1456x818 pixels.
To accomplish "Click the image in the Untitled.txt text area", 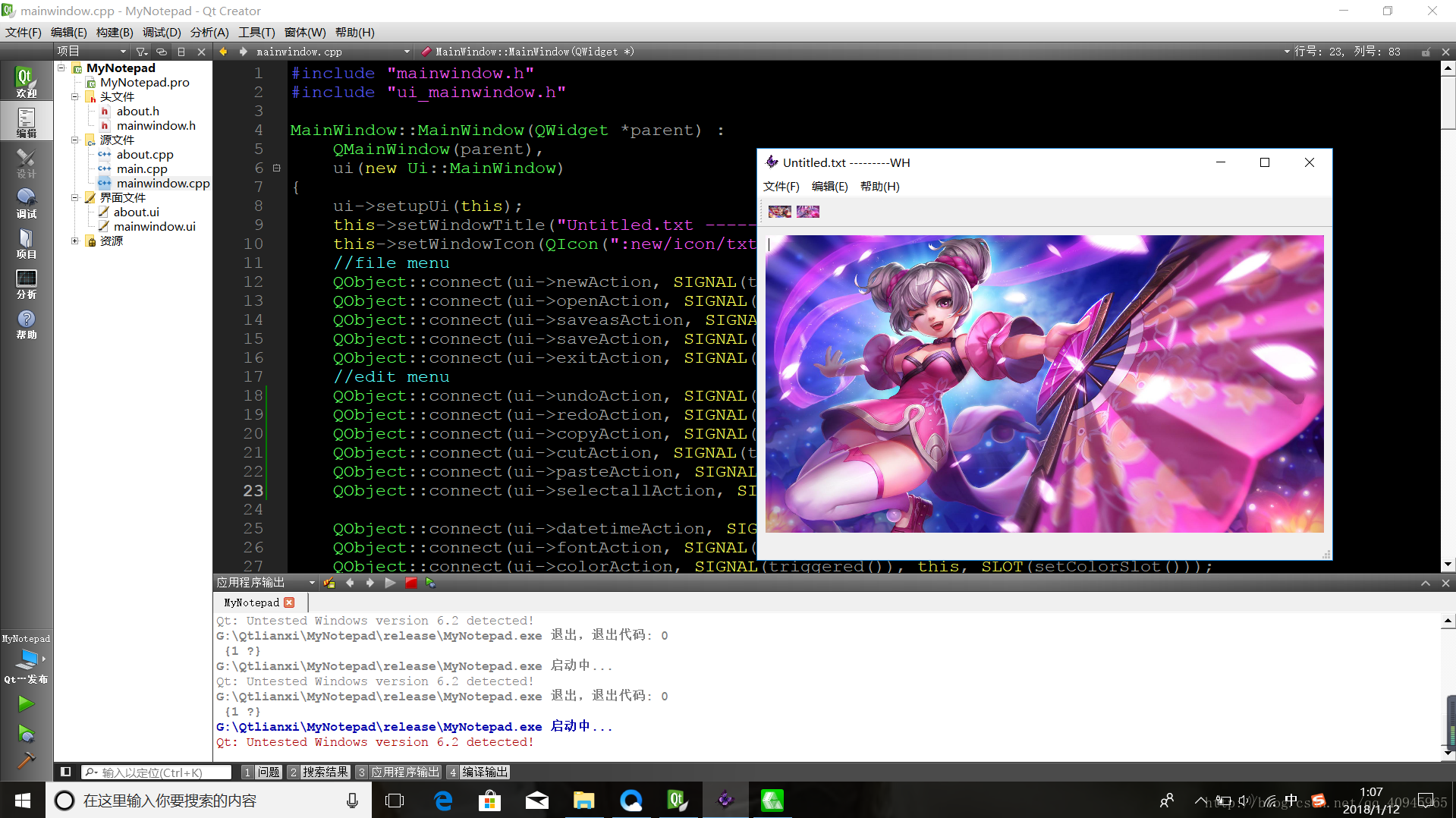I will (x=1044, y=383).
